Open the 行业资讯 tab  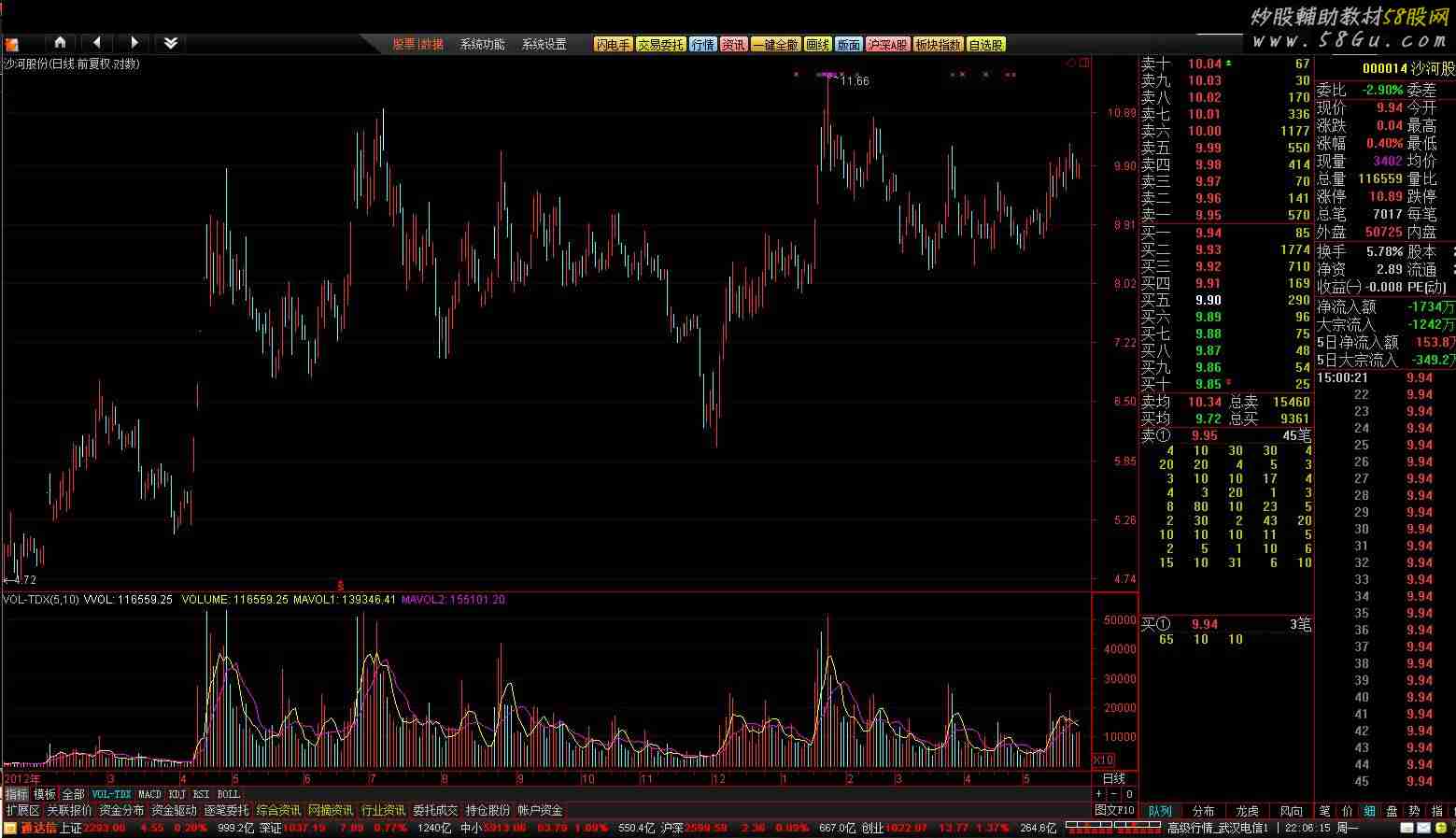(383, 810)
